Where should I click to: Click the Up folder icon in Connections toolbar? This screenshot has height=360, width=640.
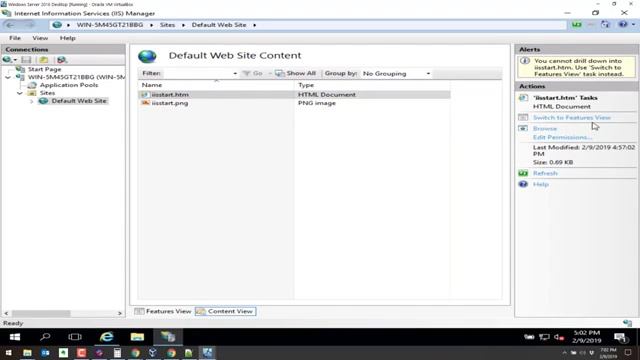click(44, 60)
